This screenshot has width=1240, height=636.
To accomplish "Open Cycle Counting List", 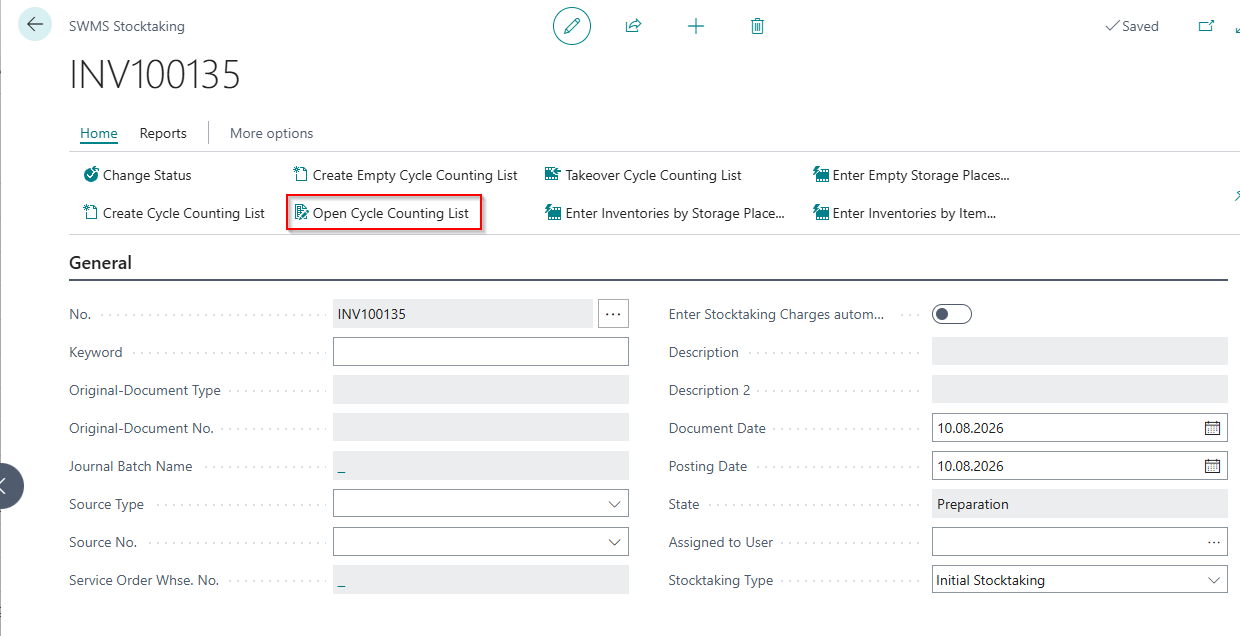I will (x=384, y=213).
